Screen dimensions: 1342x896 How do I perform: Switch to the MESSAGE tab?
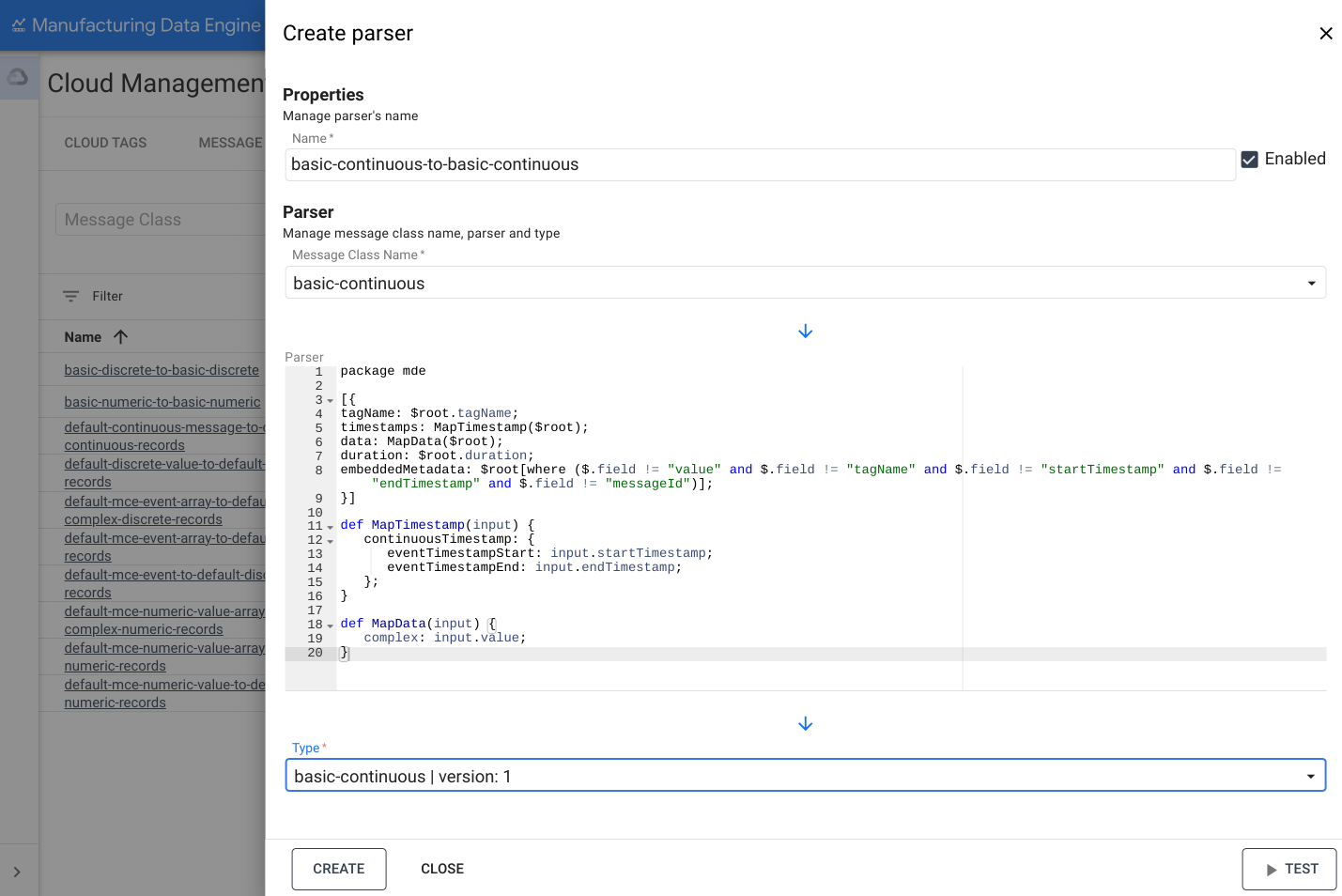point(230,143)
